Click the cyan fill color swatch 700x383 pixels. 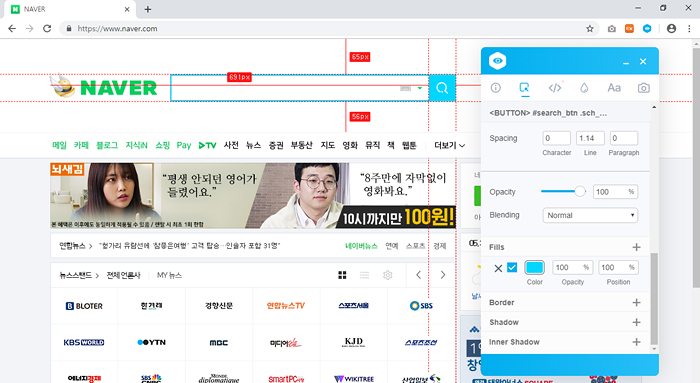click(x=534, y=267)
